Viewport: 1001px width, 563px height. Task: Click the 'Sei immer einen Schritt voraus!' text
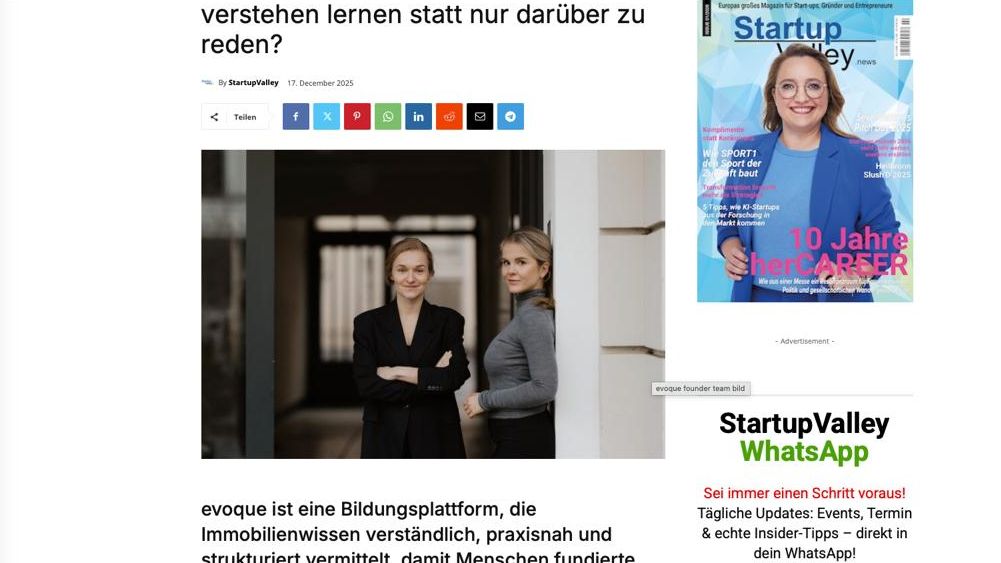(804, 493)
